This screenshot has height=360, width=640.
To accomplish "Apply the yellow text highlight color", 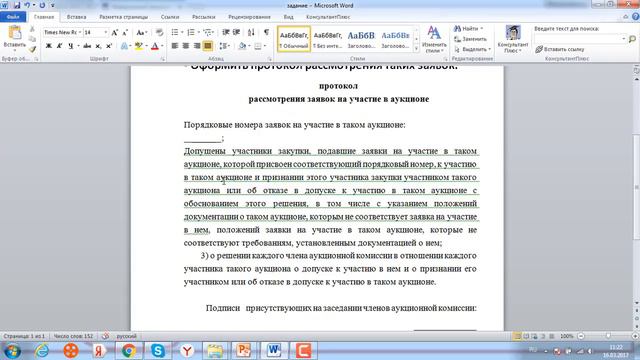I will click(139, 46).
